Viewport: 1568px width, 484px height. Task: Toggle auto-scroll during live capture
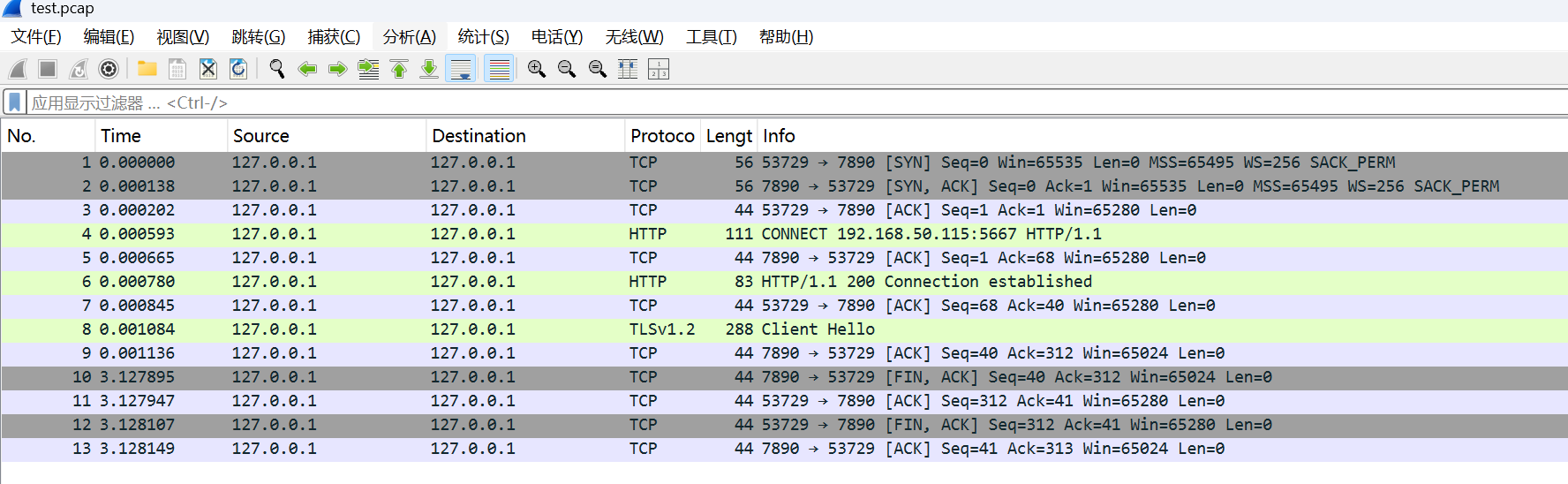pyautogui.click(x=461, y=69)
